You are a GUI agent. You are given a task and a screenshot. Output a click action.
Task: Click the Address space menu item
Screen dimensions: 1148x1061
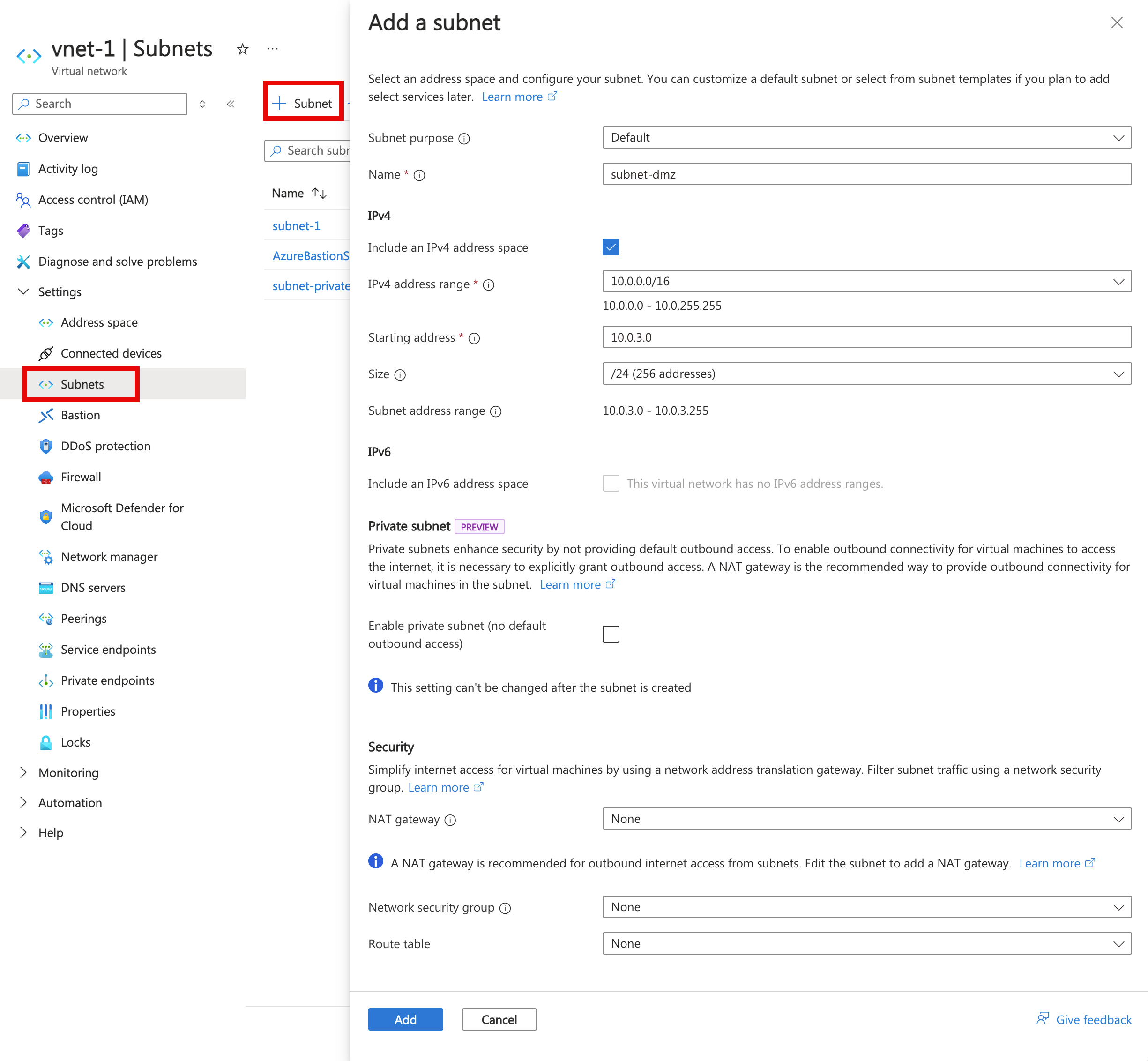[x=99, y=322]
